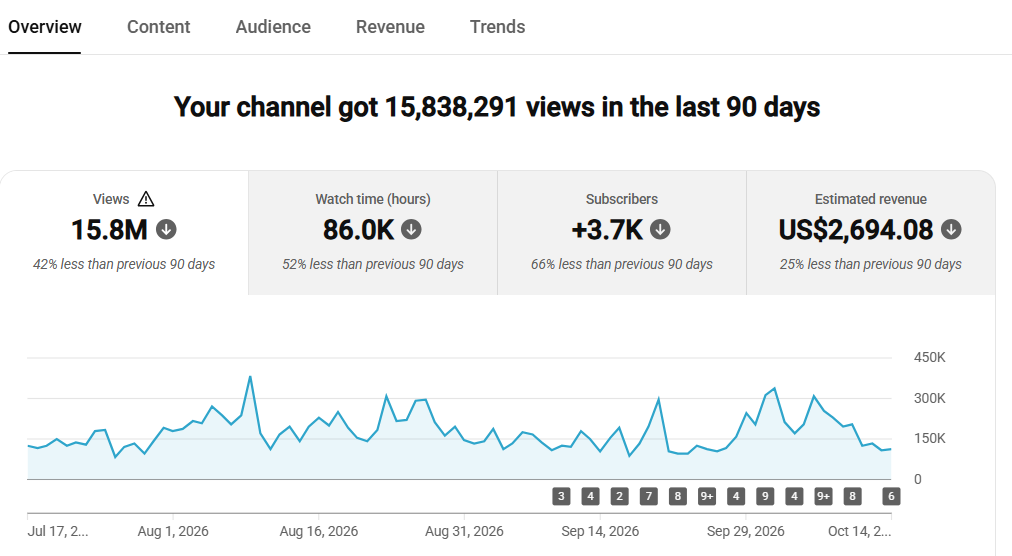
Task: Click the channel views headline text
Action: pos(497,107)
